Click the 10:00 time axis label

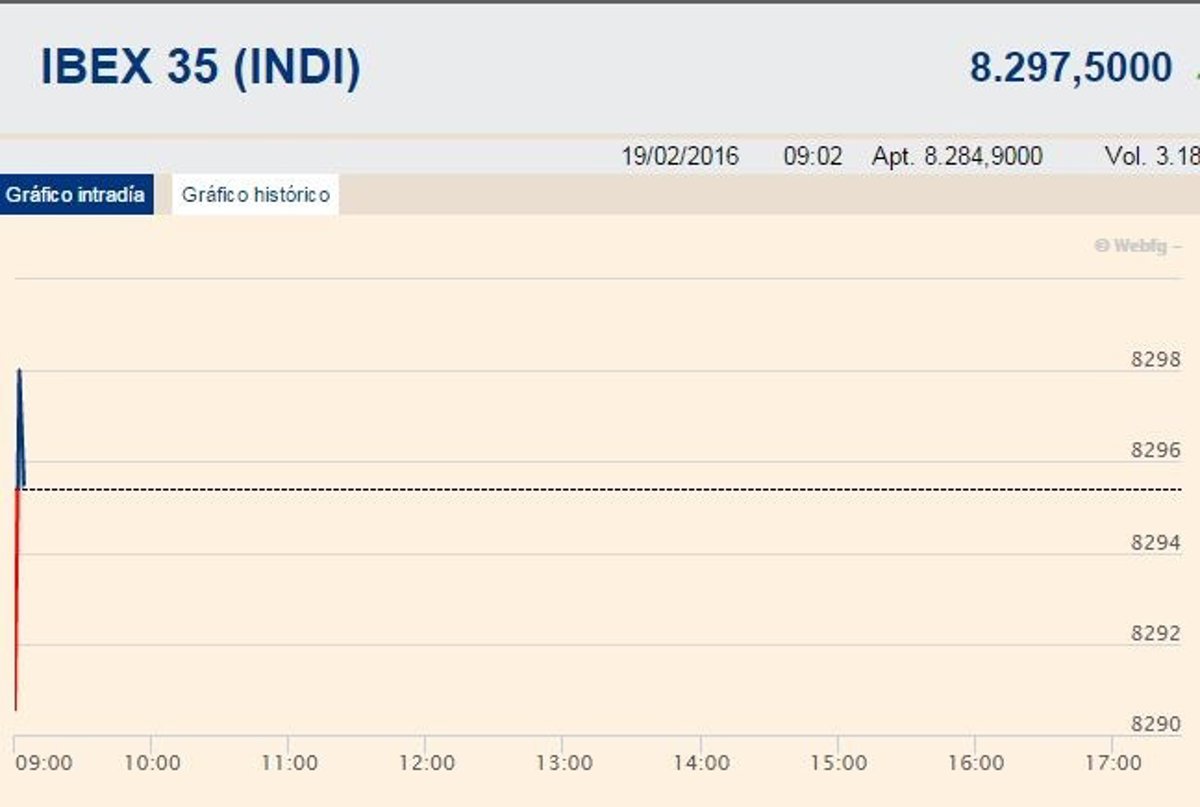[x=151, y=763]
